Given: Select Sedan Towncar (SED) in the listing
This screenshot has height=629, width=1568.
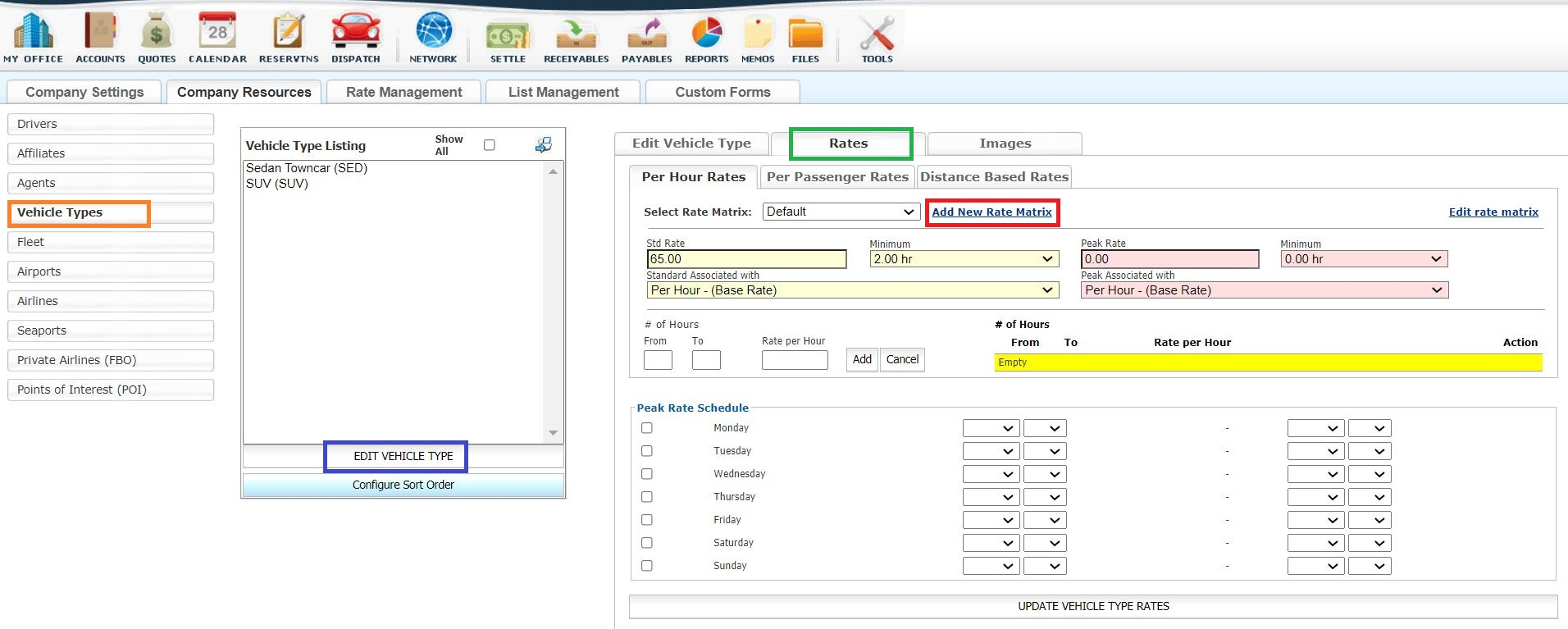Looking at the screenshot, I should [307, 168].
